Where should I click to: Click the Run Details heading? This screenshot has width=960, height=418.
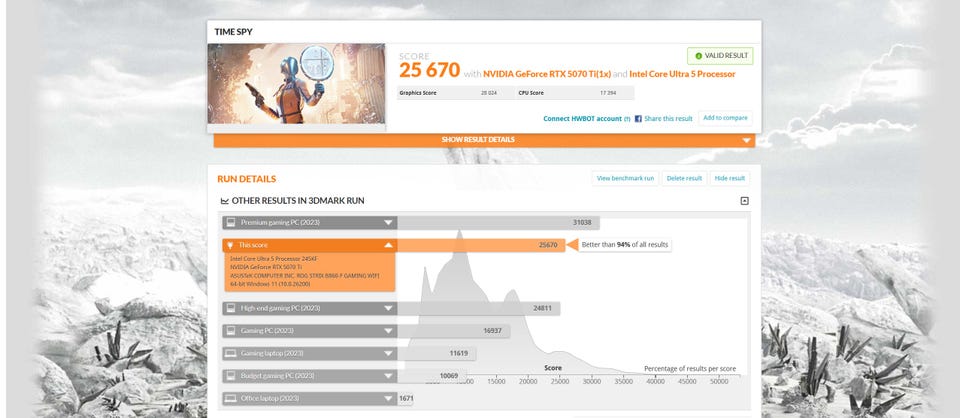(x=247, y=179)
